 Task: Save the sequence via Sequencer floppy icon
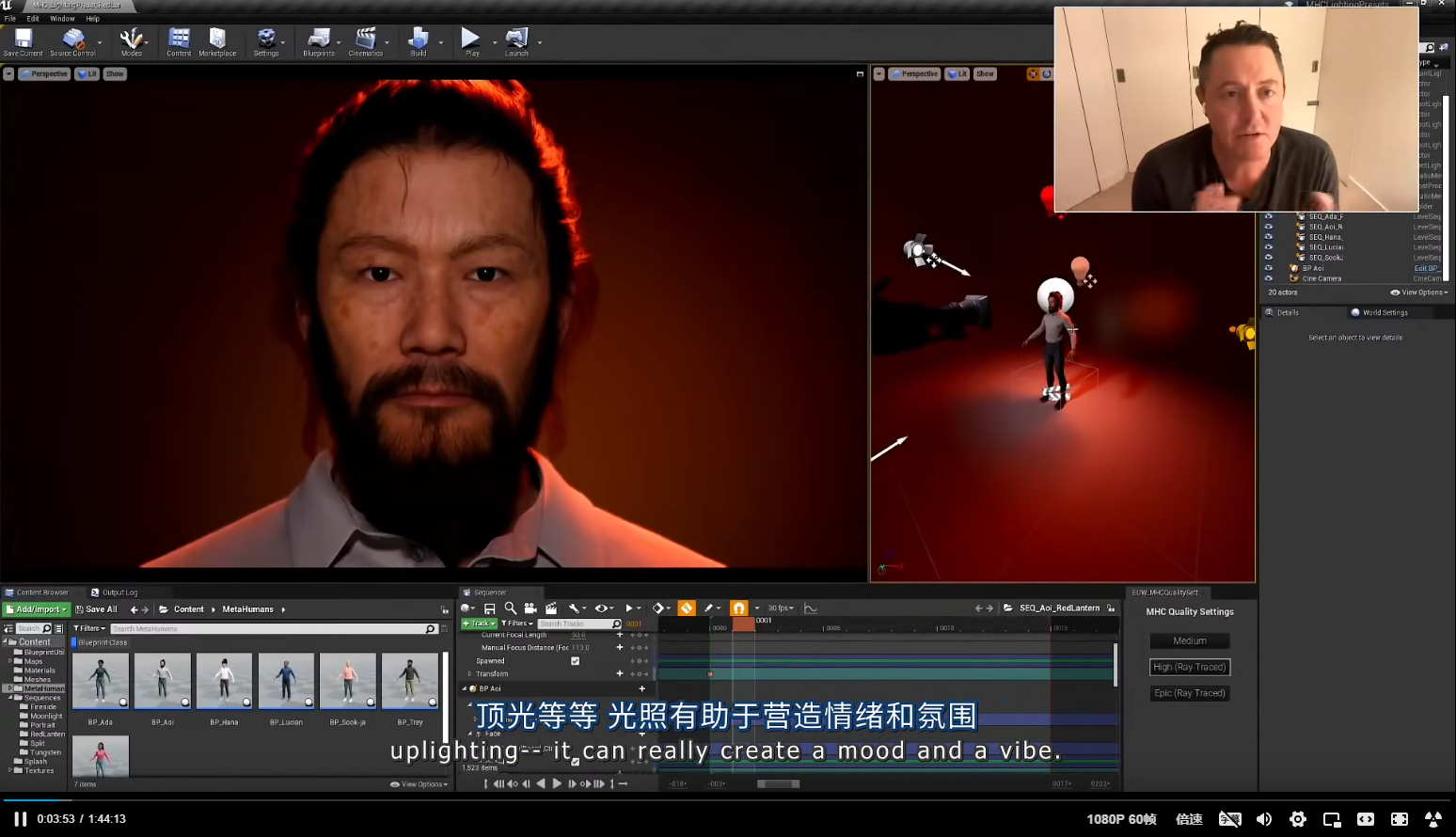[489, 608]
